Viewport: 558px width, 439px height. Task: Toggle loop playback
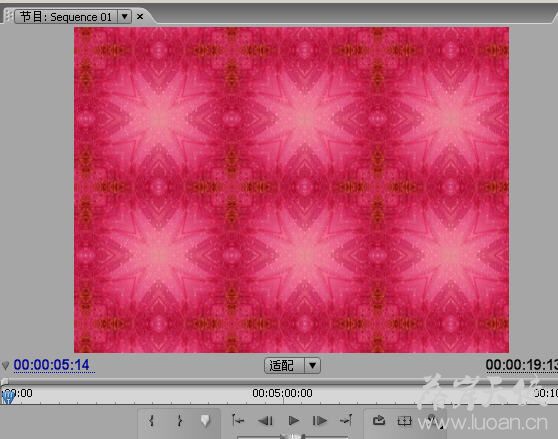pos(379,421)
